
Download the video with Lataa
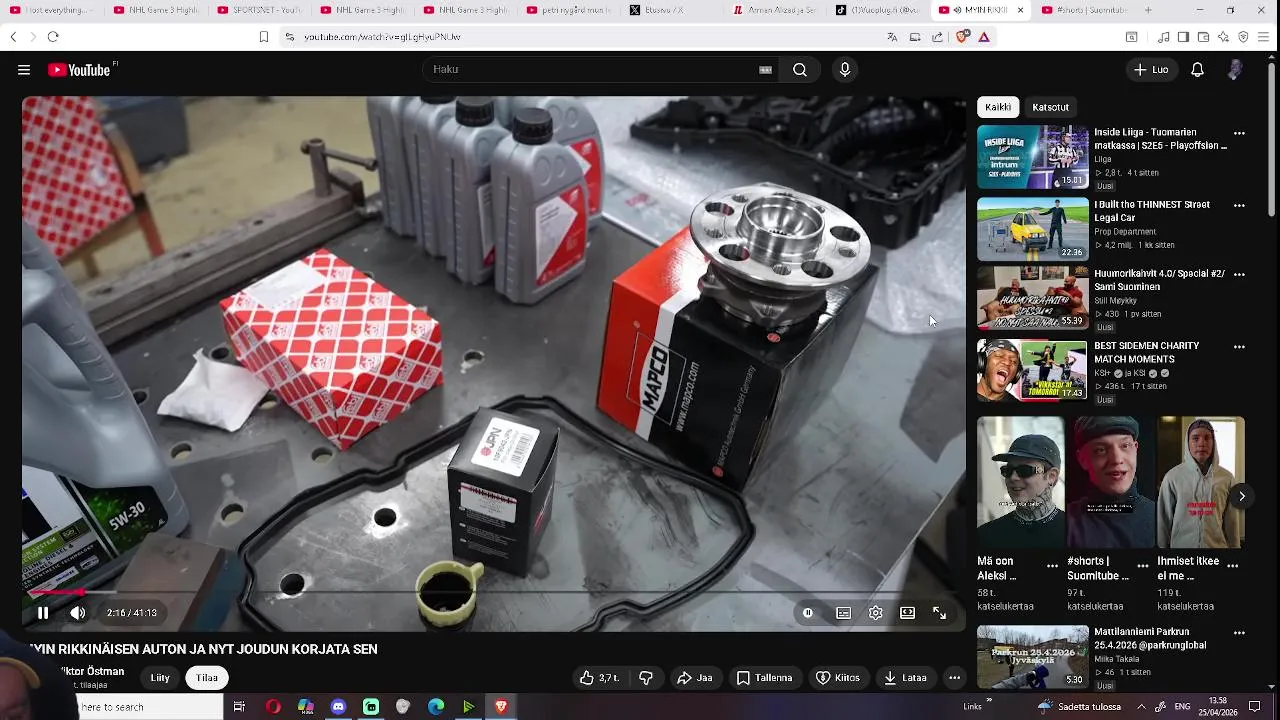pos(905,678)
